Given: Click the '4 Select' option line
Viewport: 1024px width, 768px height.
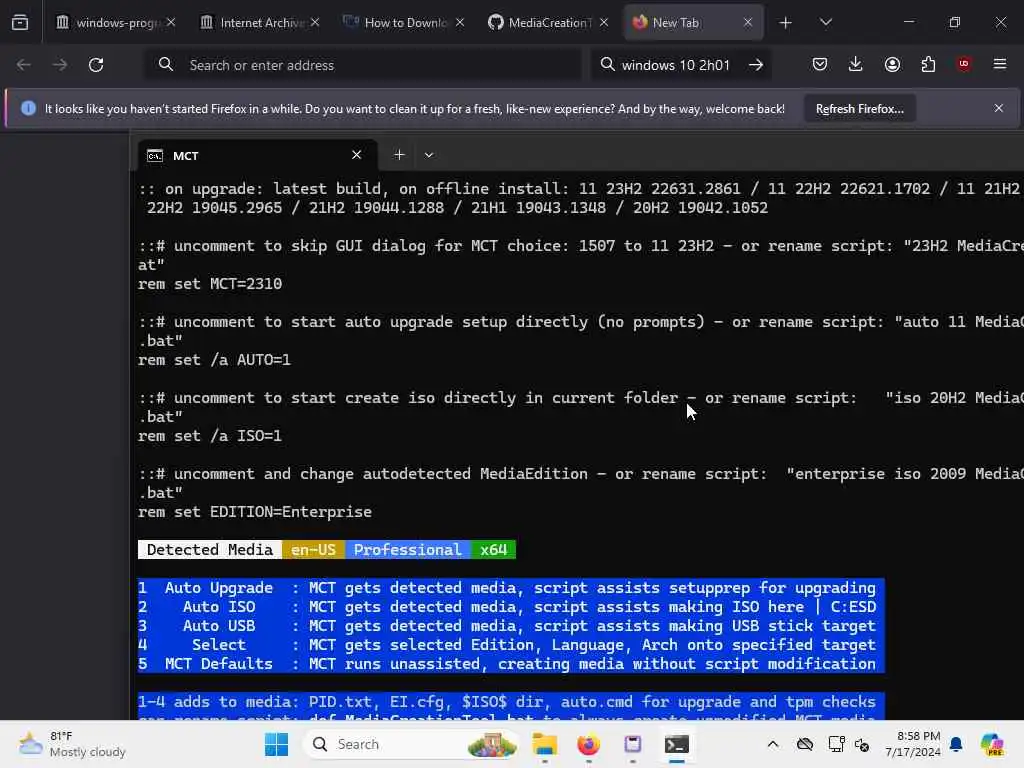Looking at the screenshot, I should click(511, 645).
